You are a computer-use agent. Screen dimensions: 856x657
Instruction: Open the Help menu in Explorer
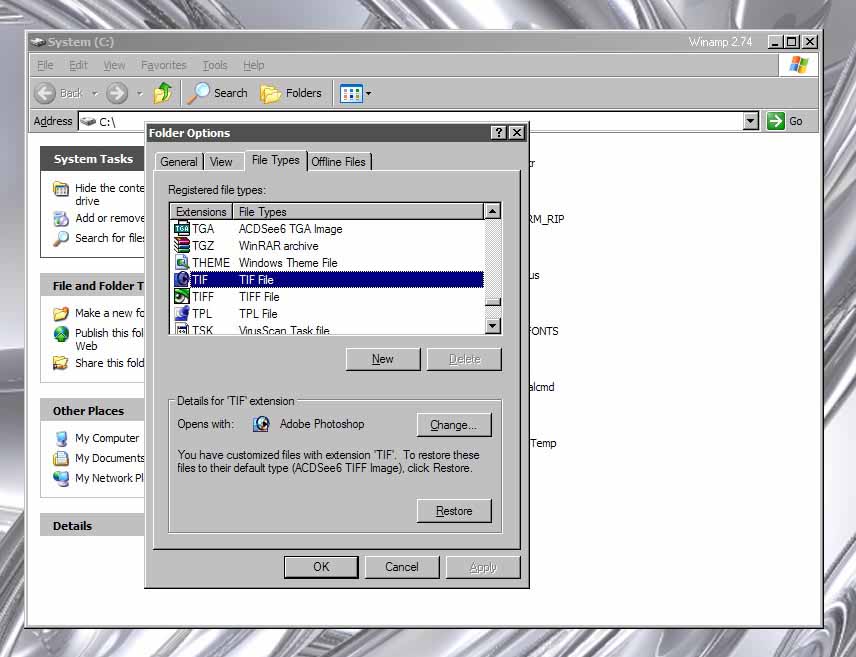point(253,65)
